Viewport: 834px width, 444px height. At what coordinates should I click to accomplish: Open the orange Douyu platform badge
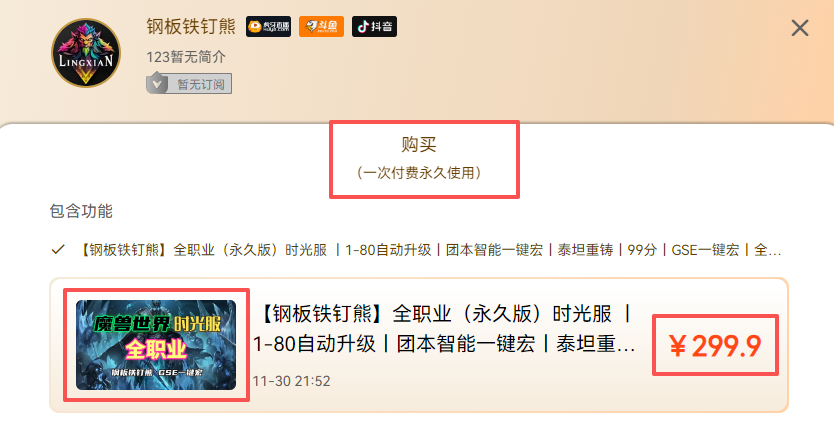(321, 27)
